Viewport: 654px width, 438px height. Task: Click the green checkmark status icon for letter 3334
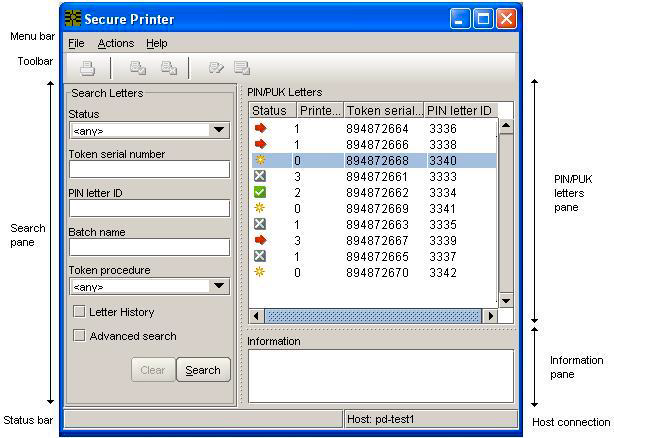click(x=260, y=192)
